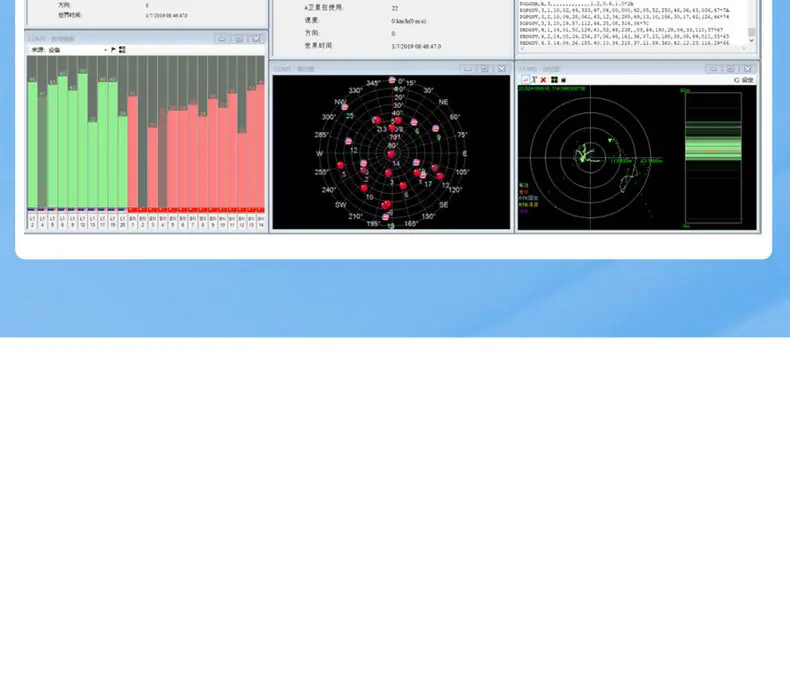790x674 pixels.
Task: Click the grid layout icon beside the flag
Action: (x=122, y=49)
